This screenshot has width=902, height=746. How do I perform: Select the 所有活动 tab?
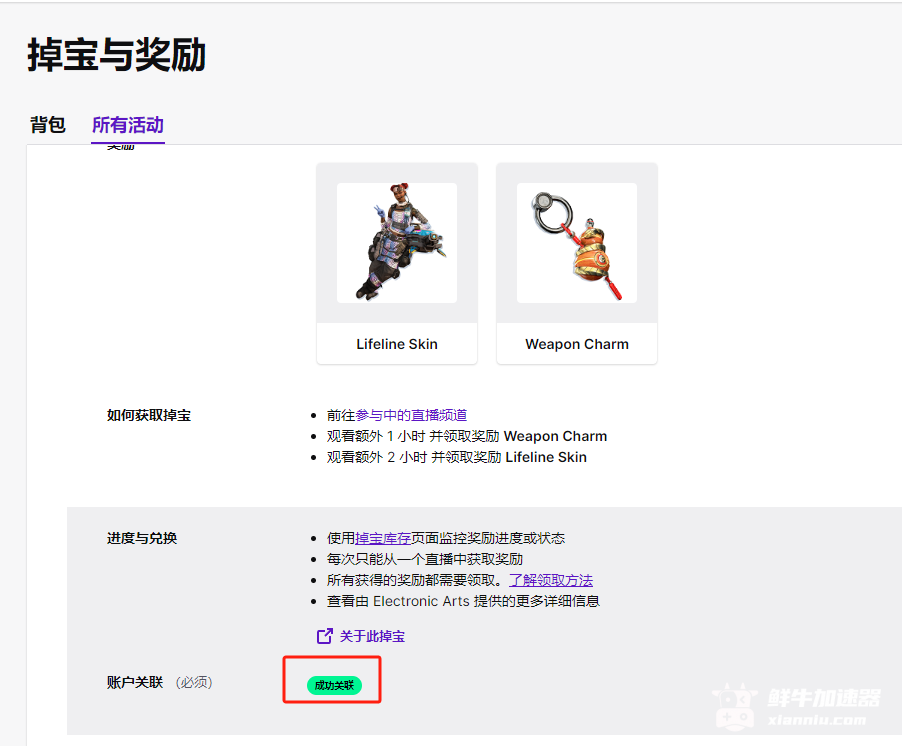128,125
